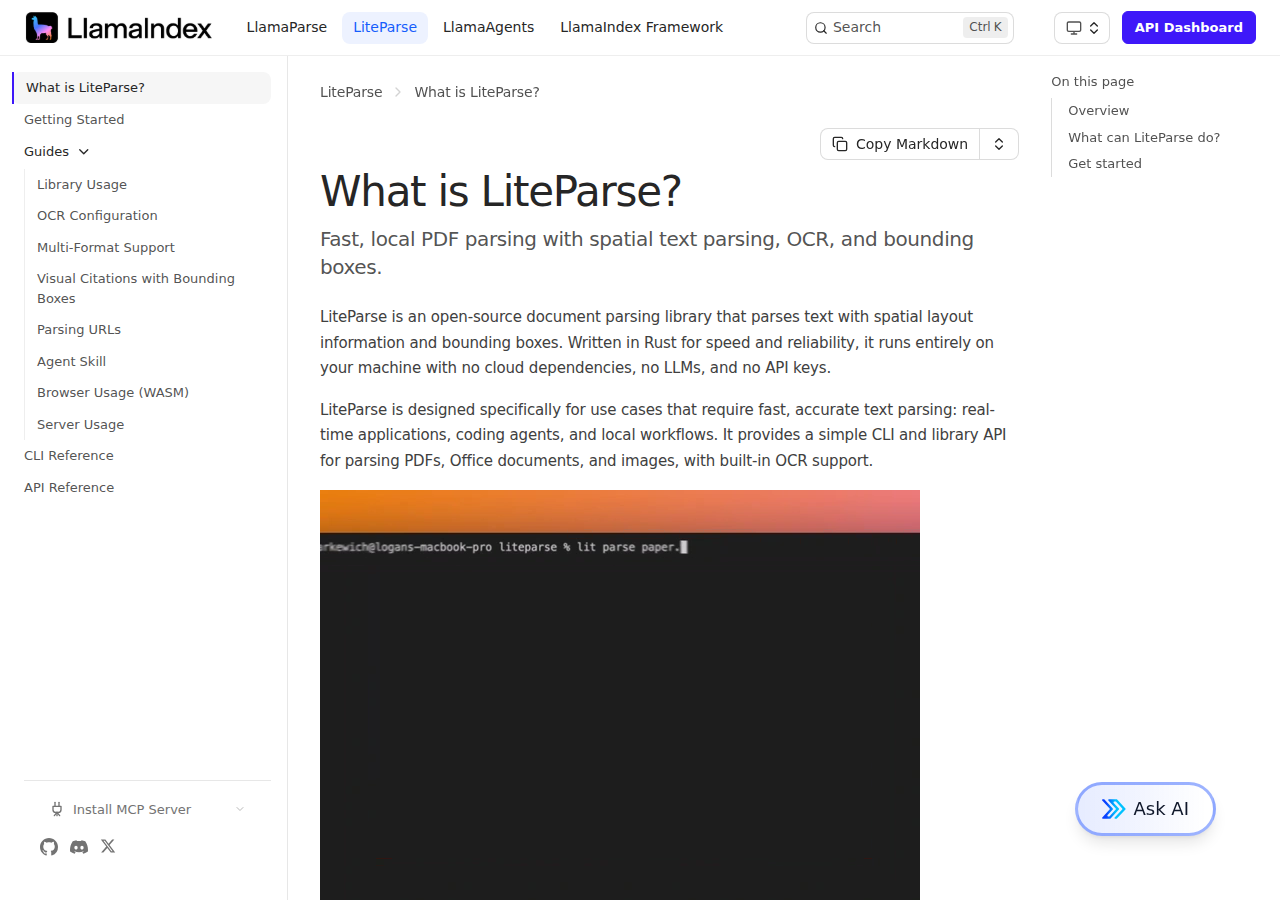This screenshot has height=900, width=1280.
Task: Expand Install MCP Server chevron
Action: pyautogui.click(x=240, y=810)
